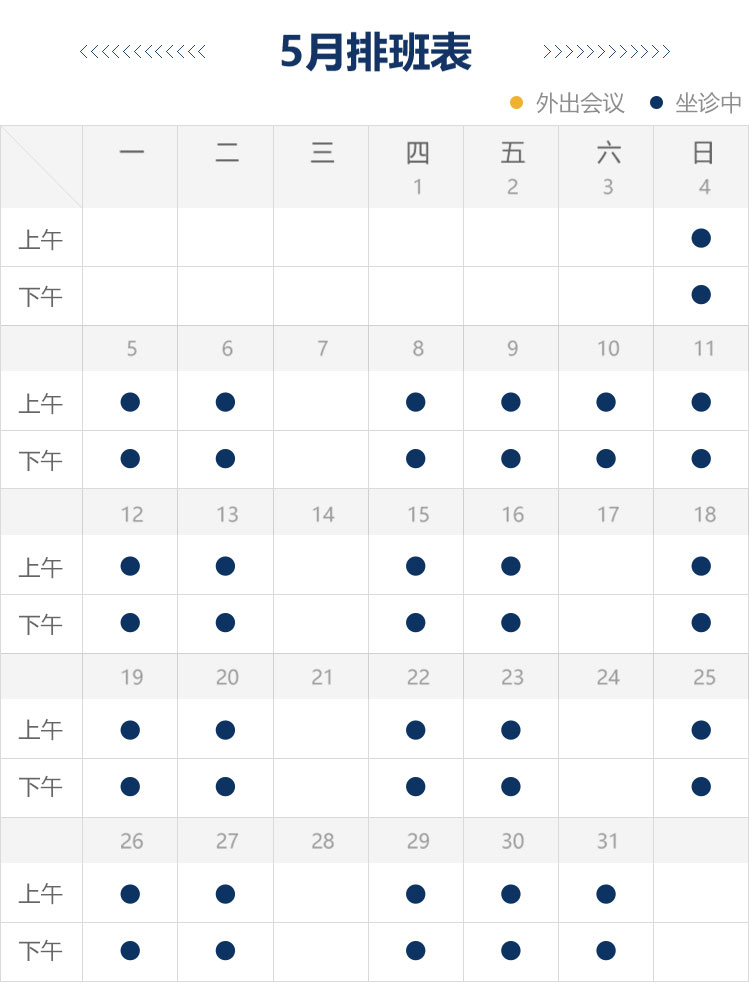Click the May 18 afternoon clinic dot
This screenshot has width=749, height=1000.
(701, 623)
